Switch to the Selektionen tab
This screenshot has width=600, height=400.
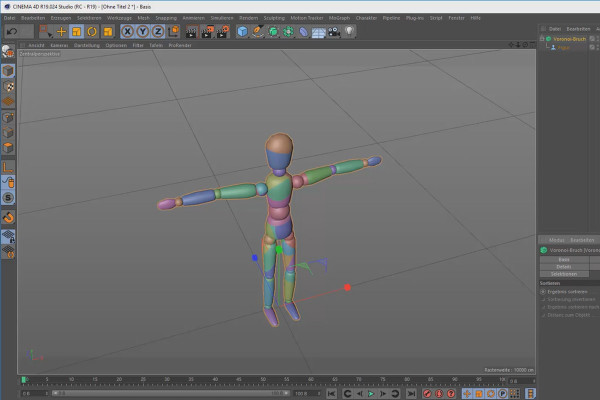click(564, 274)
